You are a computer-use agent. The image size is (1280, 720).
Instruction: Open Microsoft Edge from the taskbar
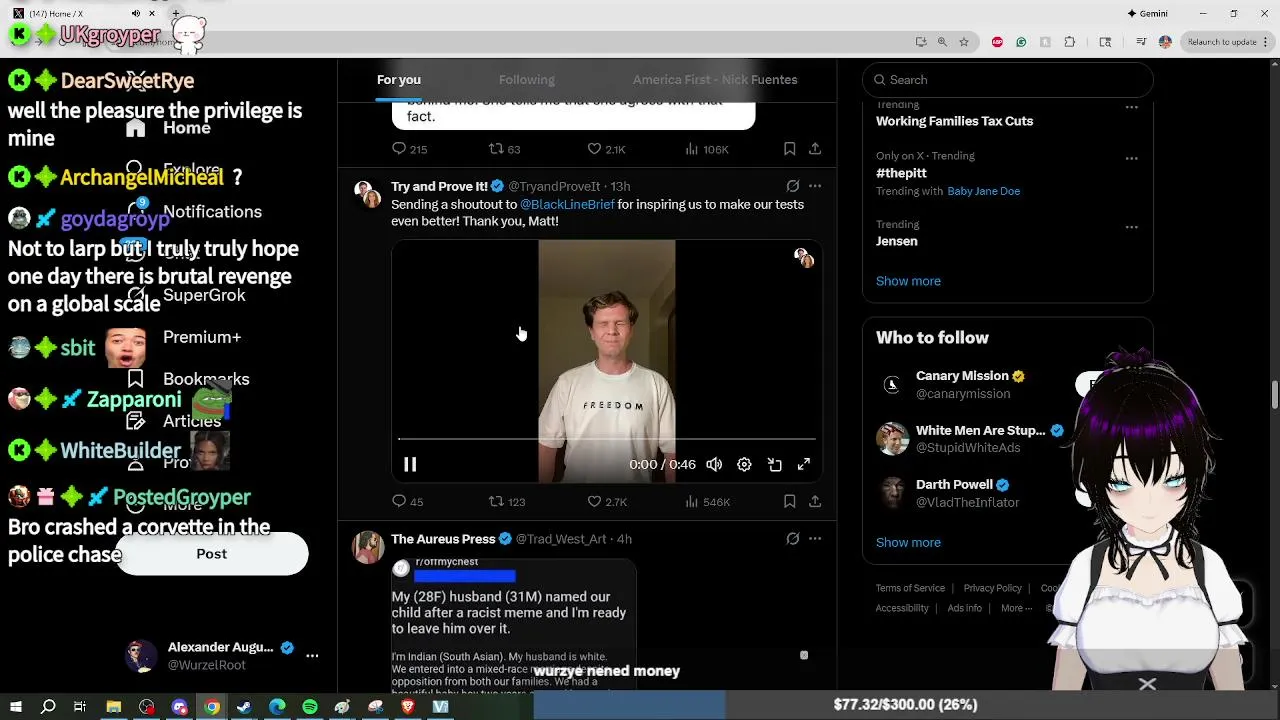(x=277, y=707)
